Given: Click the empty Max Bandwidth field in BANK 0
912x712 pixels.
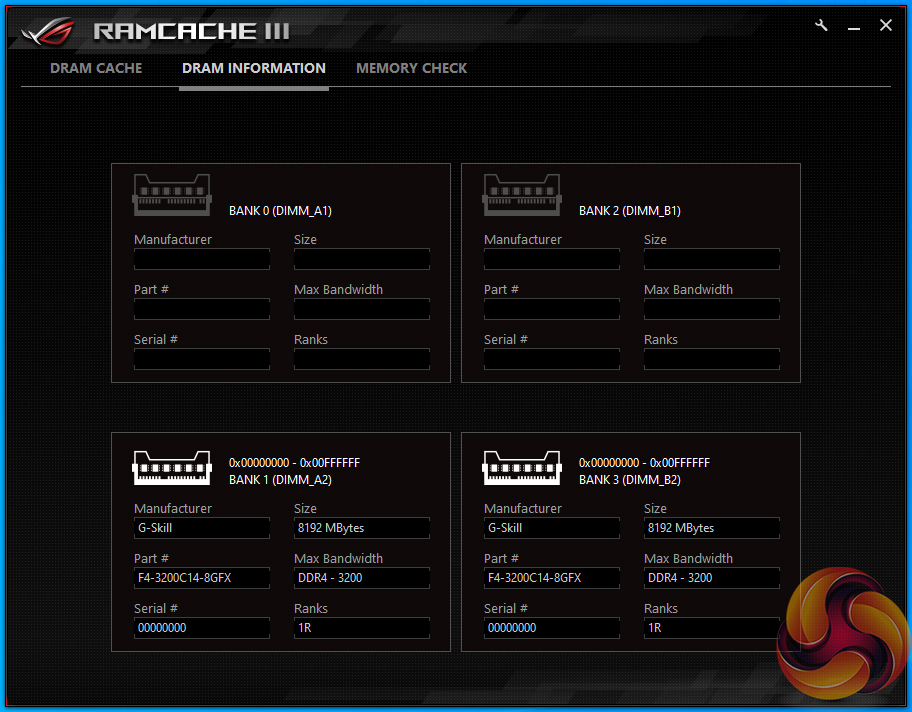Looking at the screenshot, I should [x=362, y=309].
